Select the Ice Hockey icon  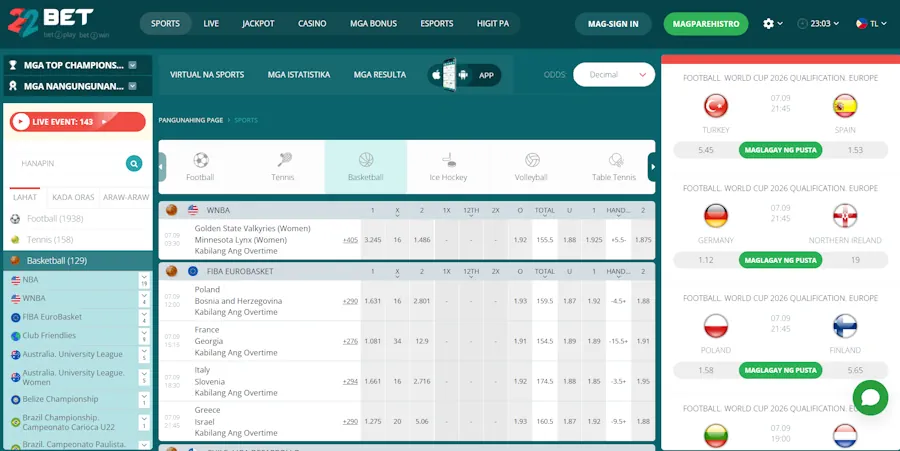pyautogui.click(x=448, y=160)
